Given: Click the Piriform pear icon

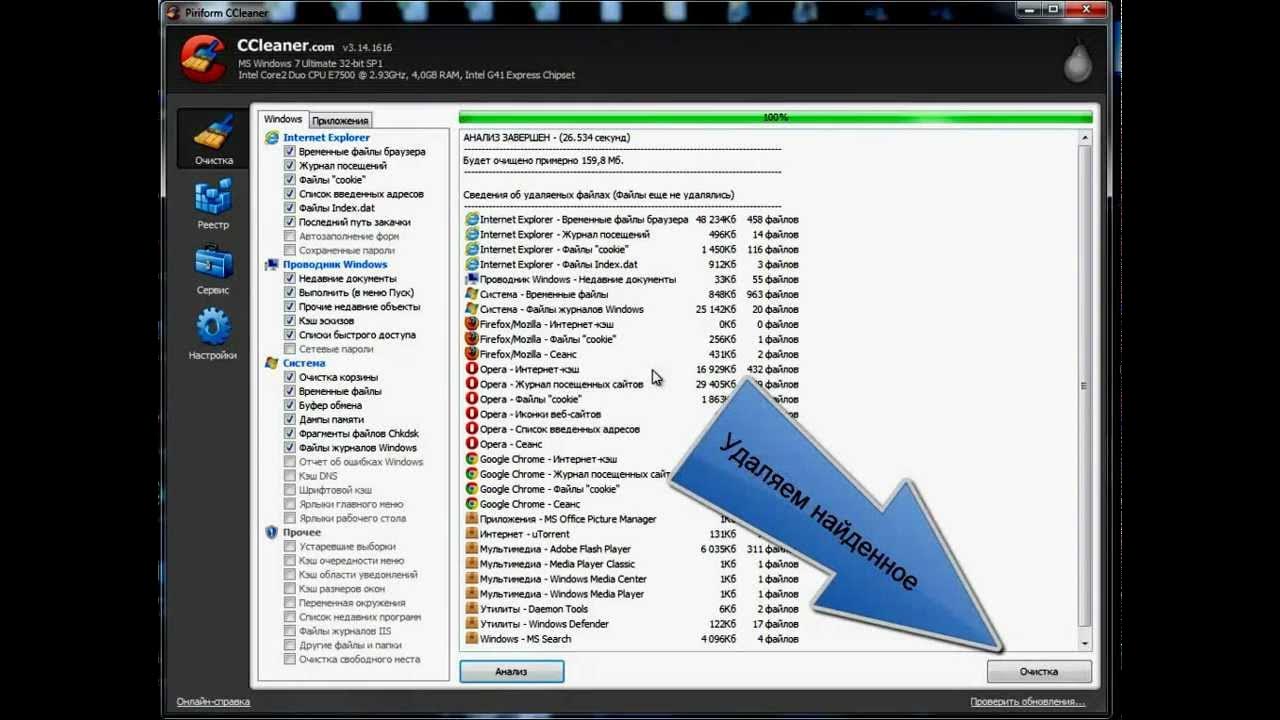Looking at the screenshot, I should pyautogui.click(x=1077, y=60).
